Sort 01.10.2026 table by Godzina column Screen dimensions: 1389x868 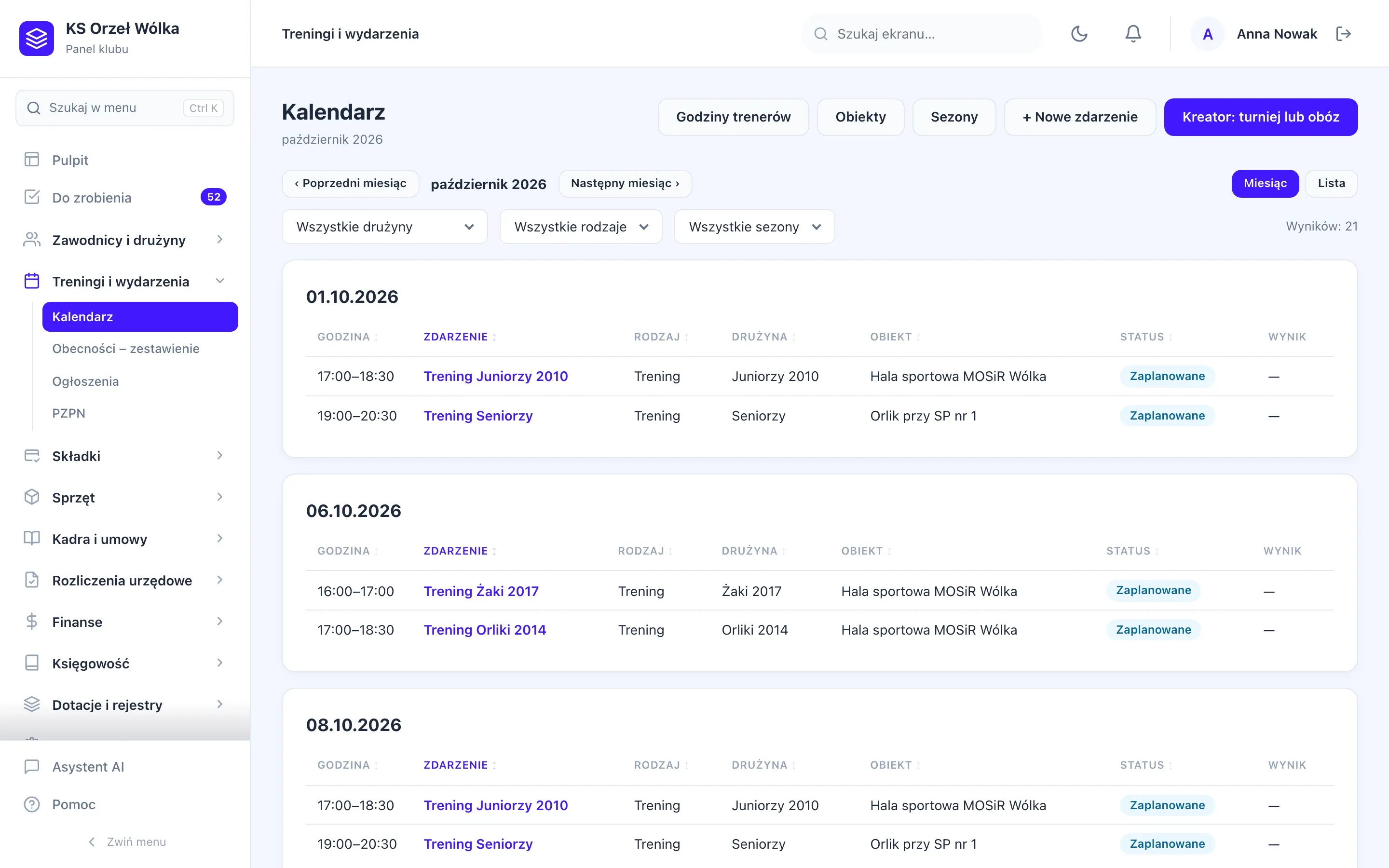click(347, 337)
